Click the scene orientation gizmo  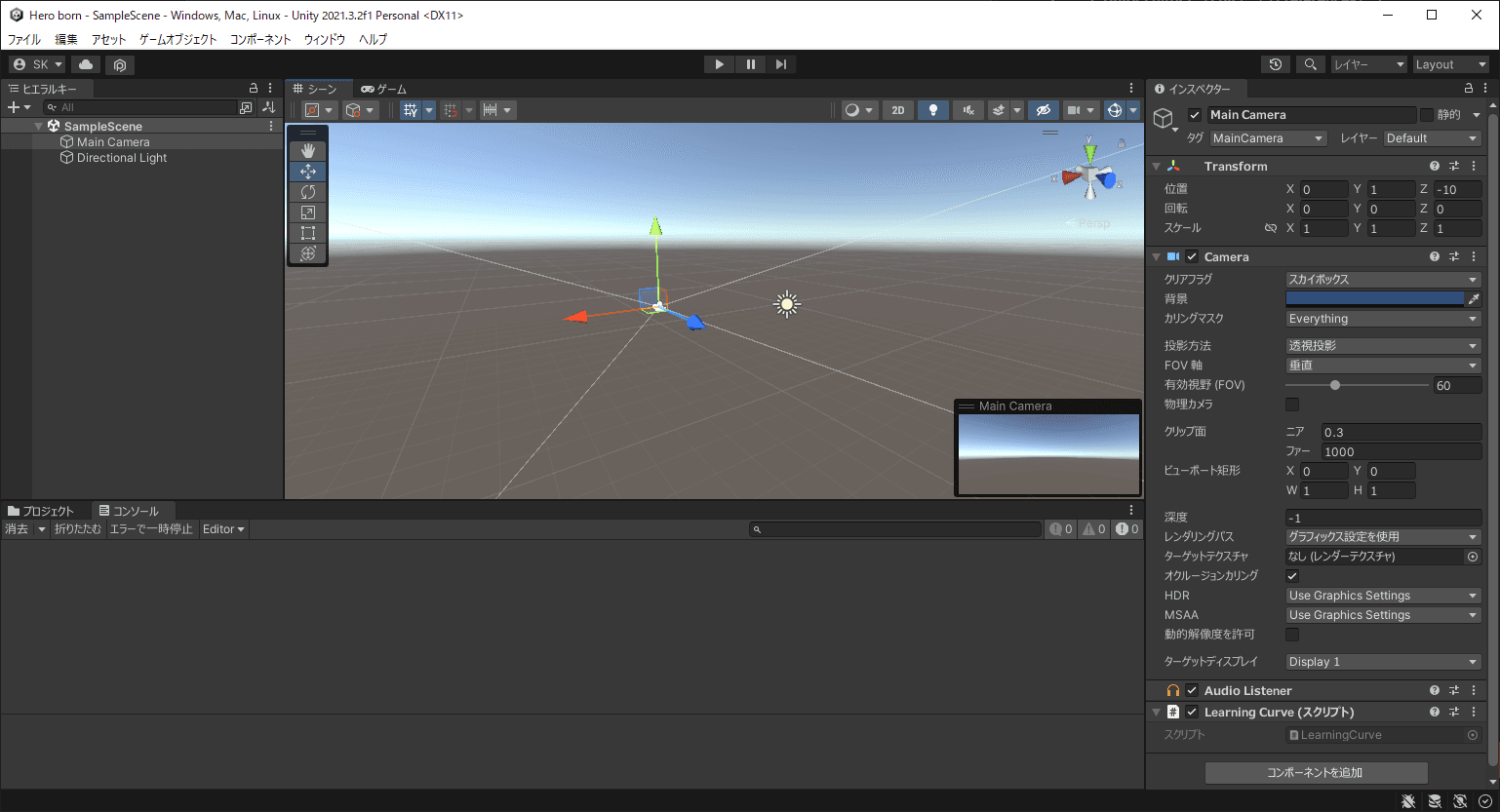1089,175
